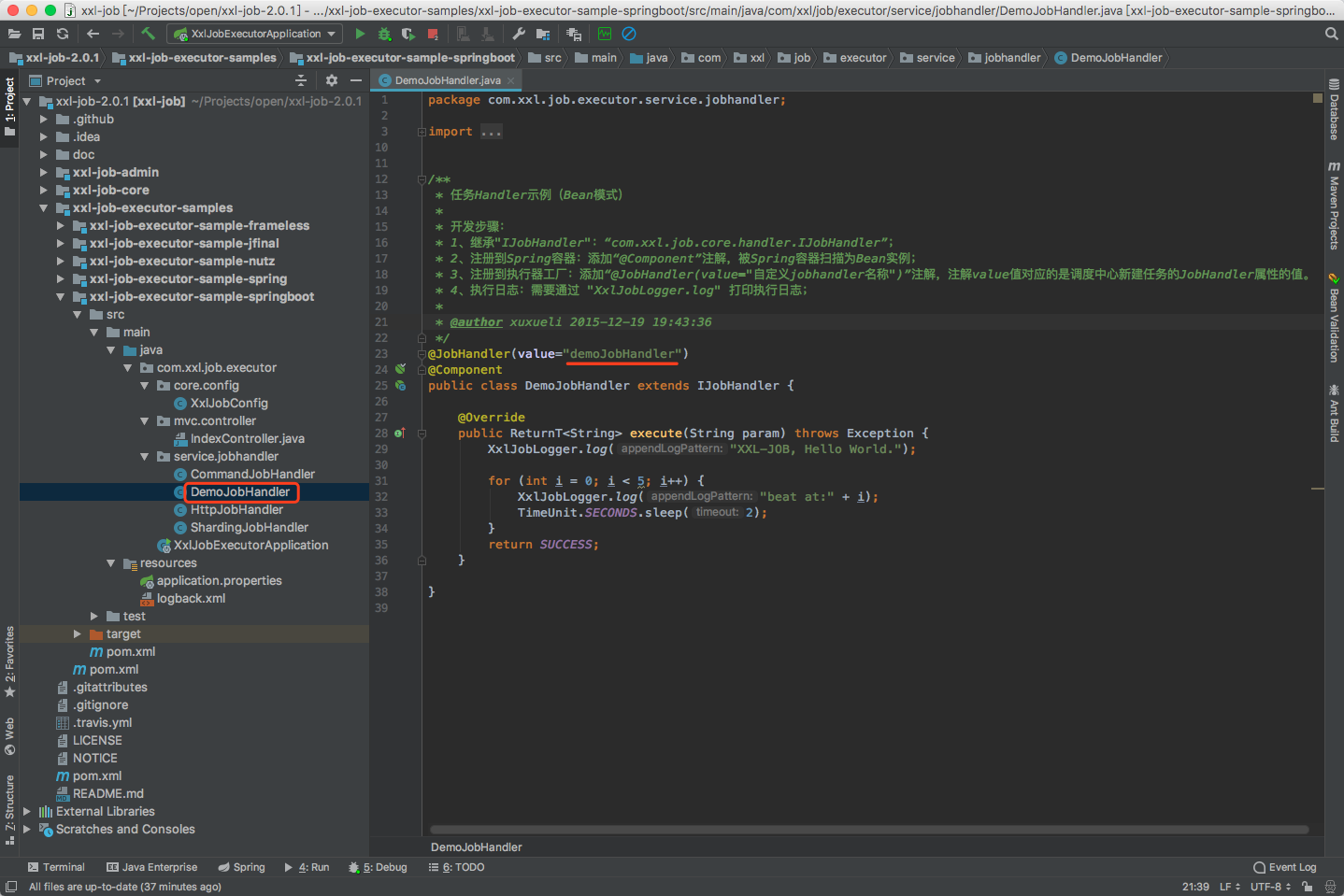The height and width of the screenshot is (896, 1344).
Task: Toggle the 1: Project side tab
Action: pos(9,107)
